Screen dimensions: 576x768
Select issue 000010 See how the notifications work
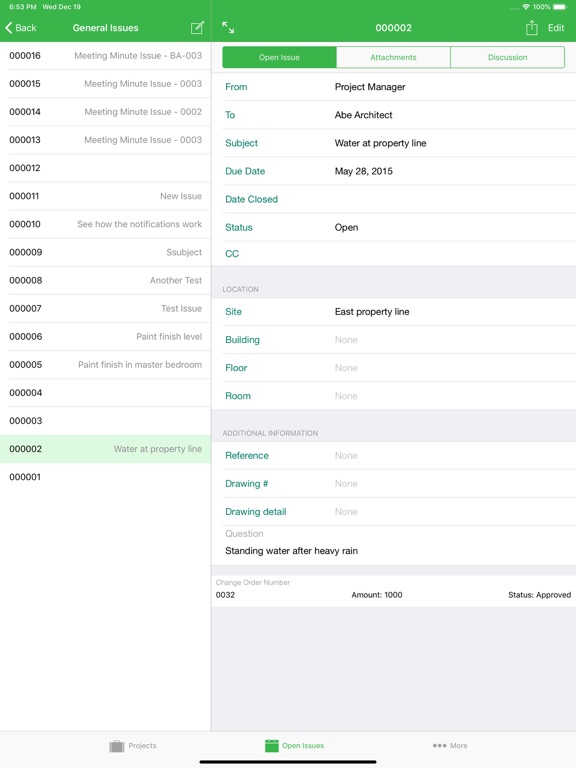105,224
